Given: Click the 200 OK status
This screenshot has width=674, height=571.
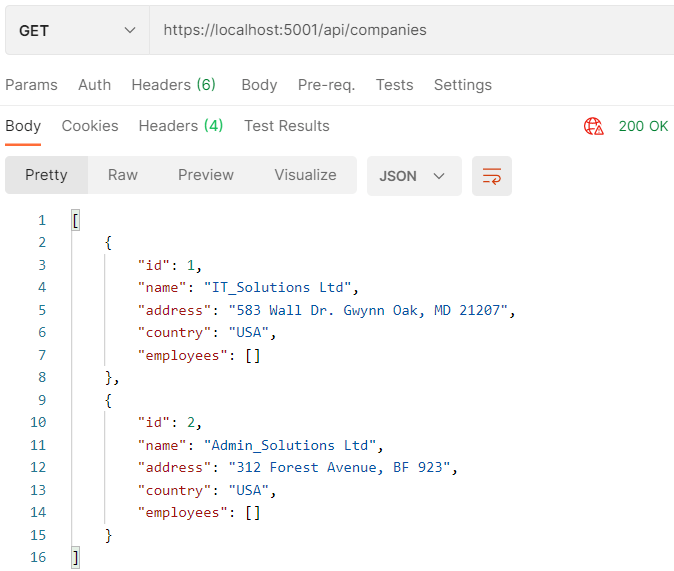Looking at the screenshot, I should pyautogui.click(x=643, y=126).
